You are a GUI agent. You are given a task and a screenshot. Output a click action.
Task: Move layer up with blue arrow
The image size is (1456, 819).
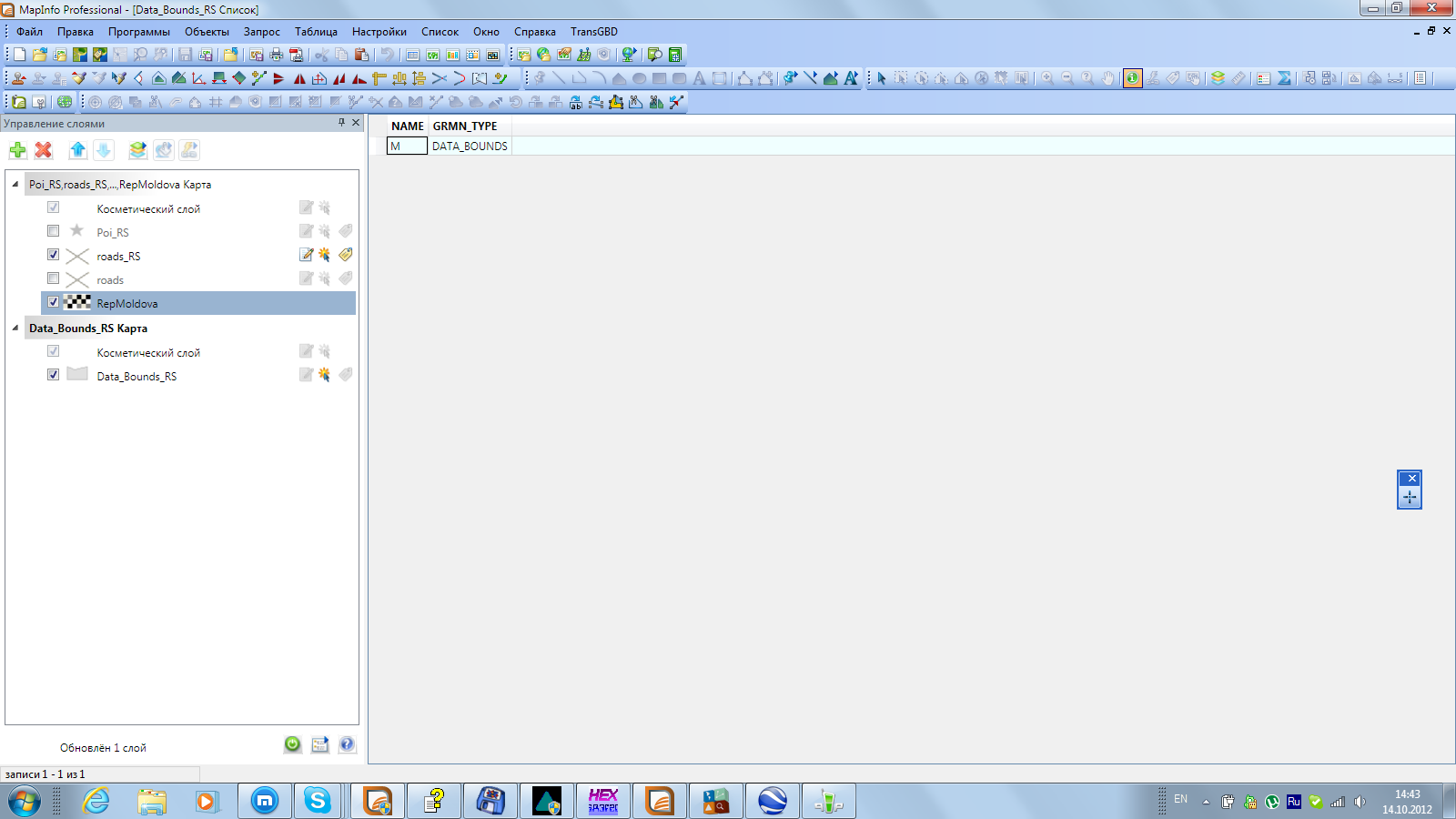click(x=77, y=150)
